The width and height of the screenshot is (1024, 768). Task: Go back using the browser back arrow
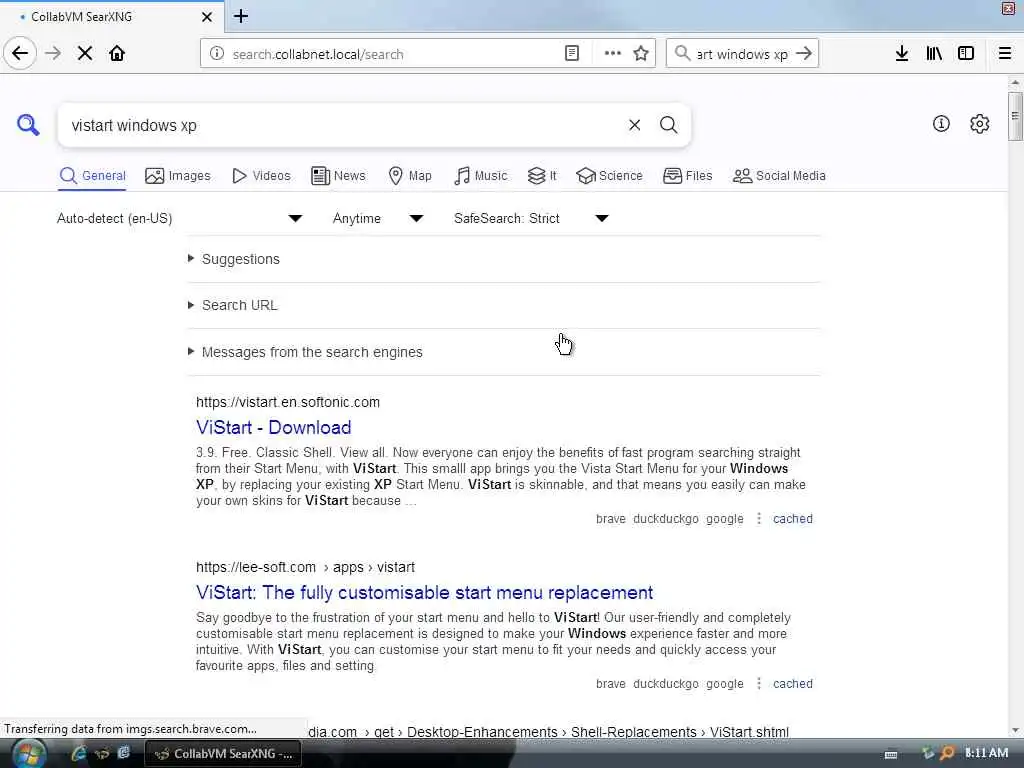(20, 53)
